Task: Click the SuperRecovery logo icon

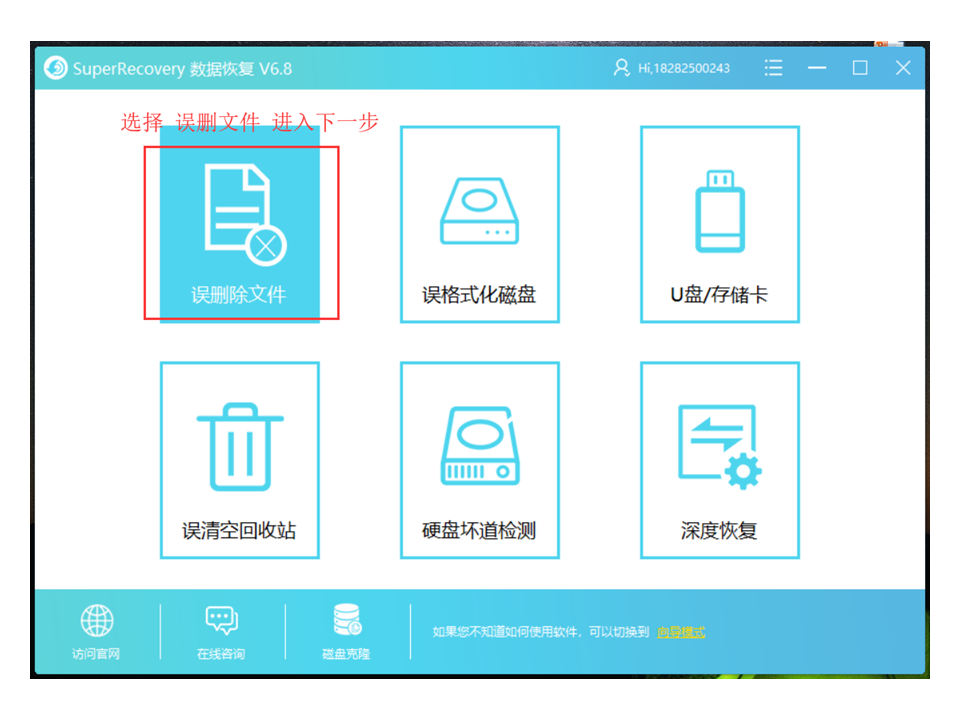Action: (56, 68)
